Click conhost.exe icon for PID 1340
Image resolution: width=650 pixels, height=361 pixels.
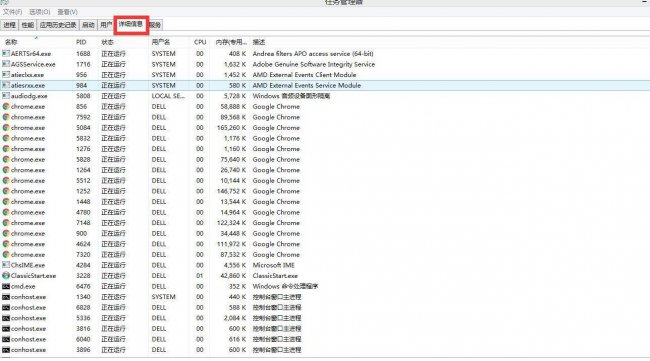click(6, 297)
